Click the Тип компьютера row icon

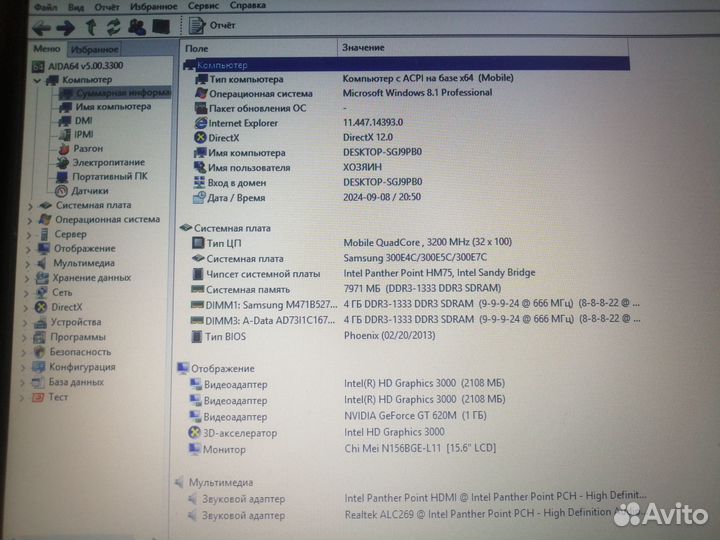pos(201,79)
